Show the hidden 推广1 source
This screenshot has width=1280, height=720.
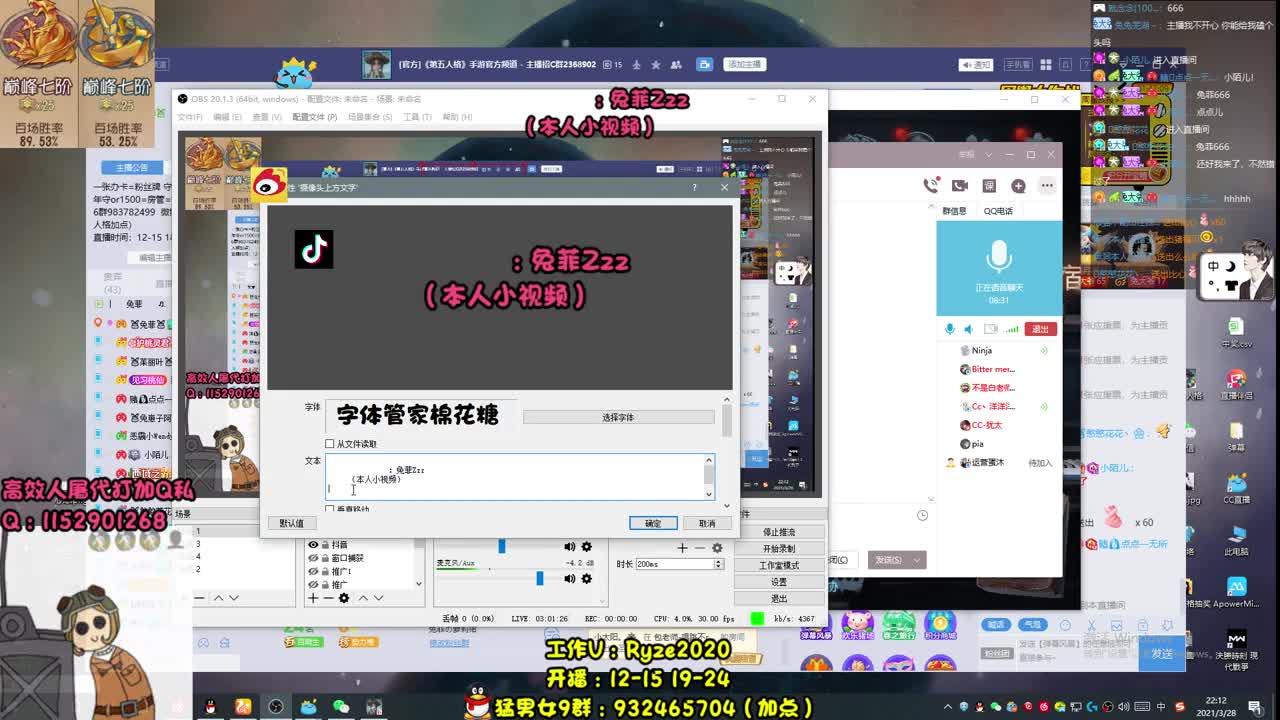click(x=313, y=571)
